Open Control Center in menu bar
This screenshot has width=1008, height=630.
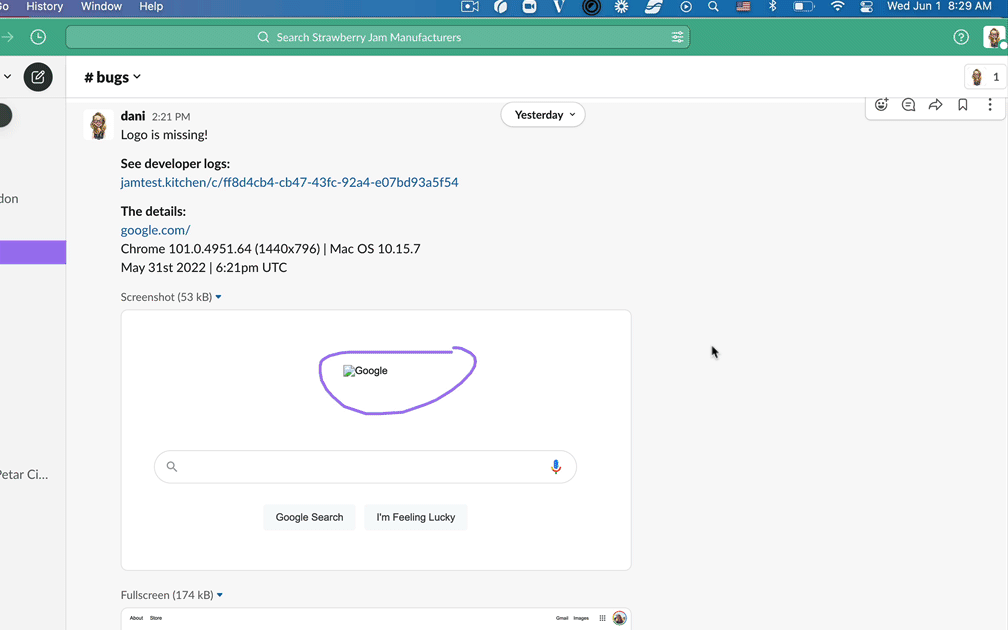pyautogui.click(x=867, y=6)
